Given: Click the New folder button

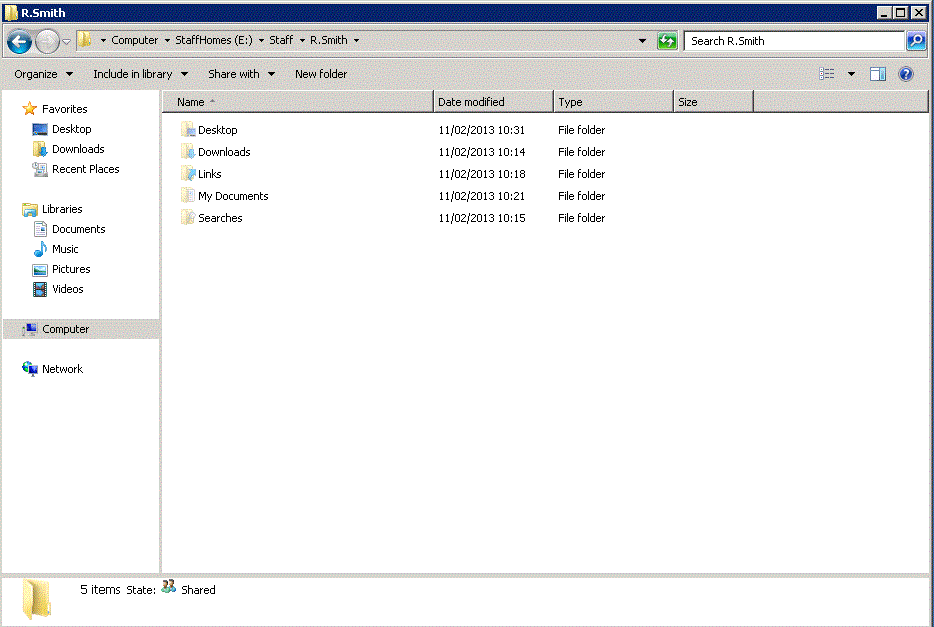Looking at the screenshot, I should click(x=321, y=74).
